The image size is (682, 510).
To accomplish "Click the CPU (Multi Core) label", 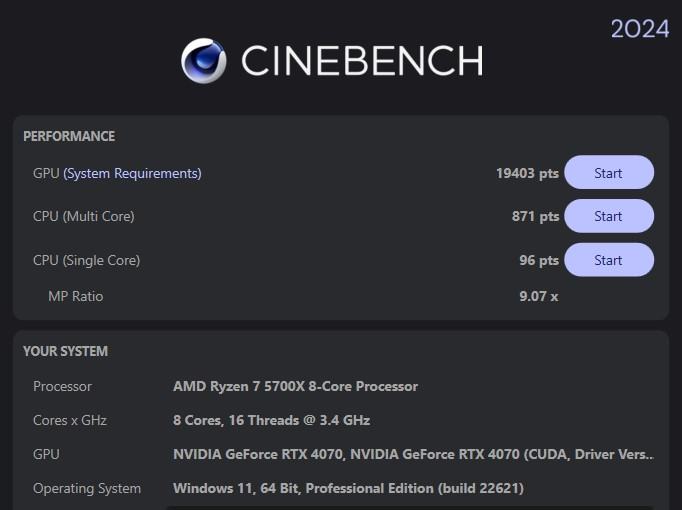I will pyautogui.click(x=83, y=216).
